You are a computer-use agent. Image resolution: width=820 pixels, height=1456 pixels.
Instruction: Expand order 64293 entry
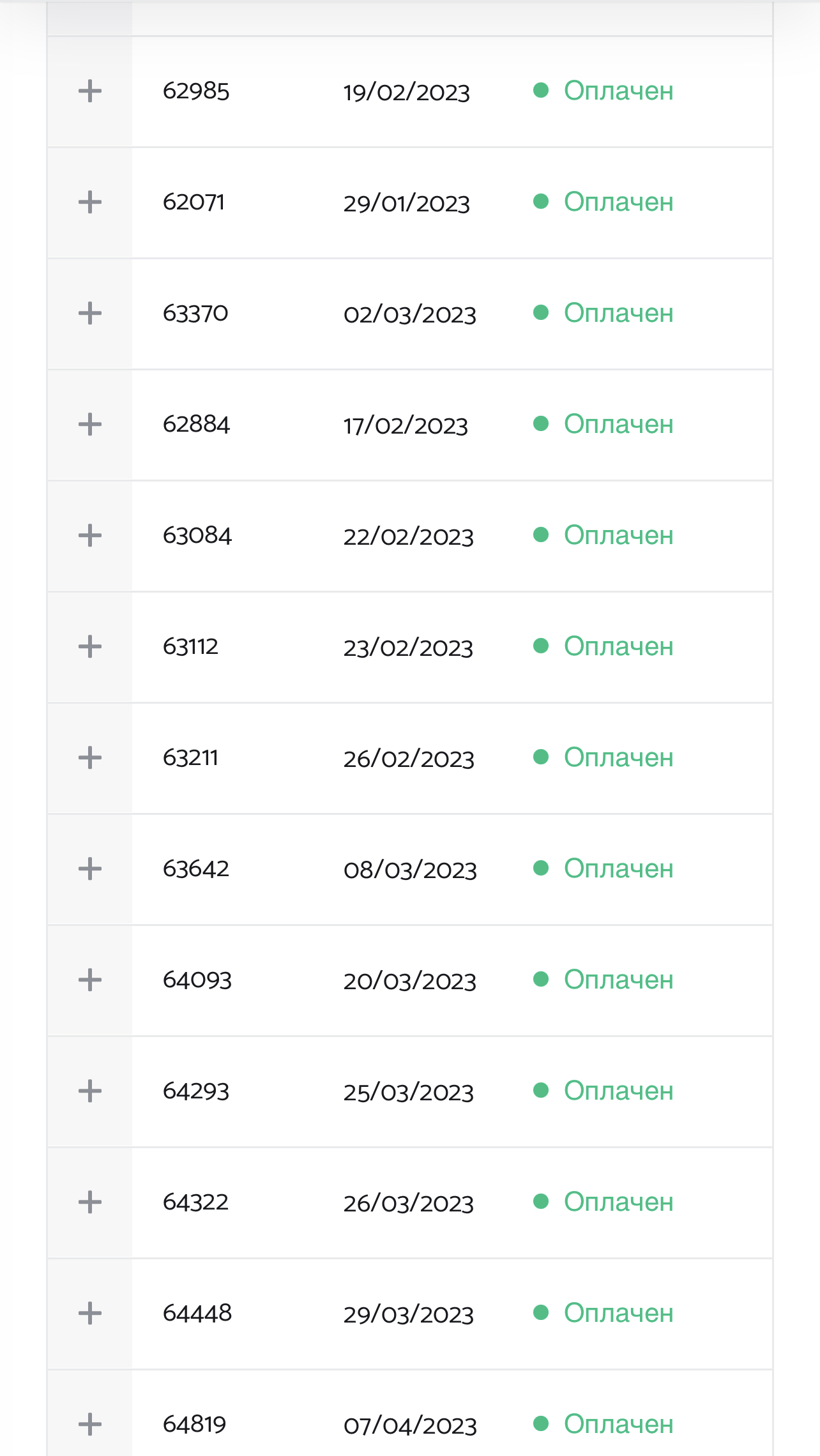90,1091
